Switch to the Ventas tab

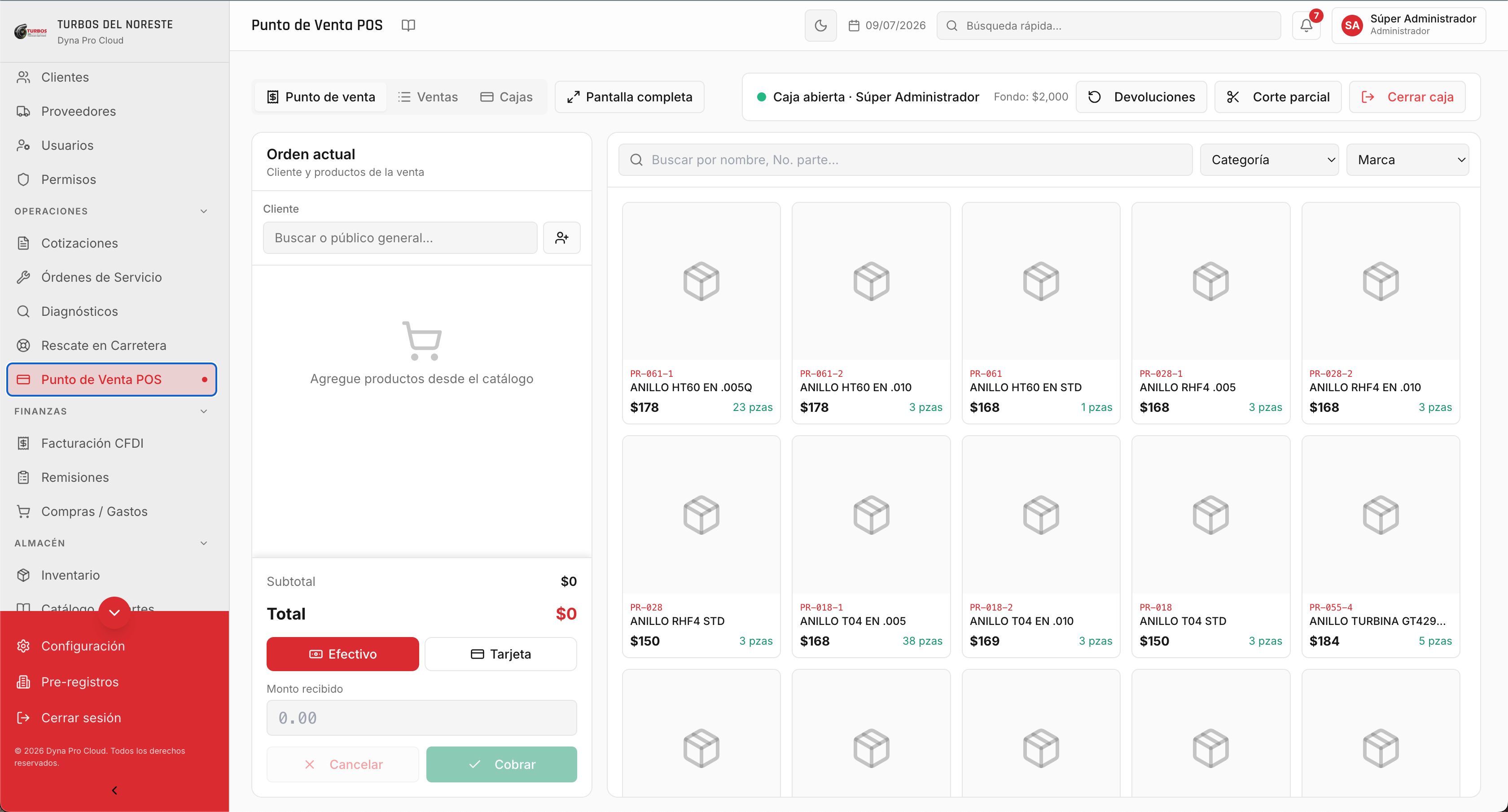428,97
